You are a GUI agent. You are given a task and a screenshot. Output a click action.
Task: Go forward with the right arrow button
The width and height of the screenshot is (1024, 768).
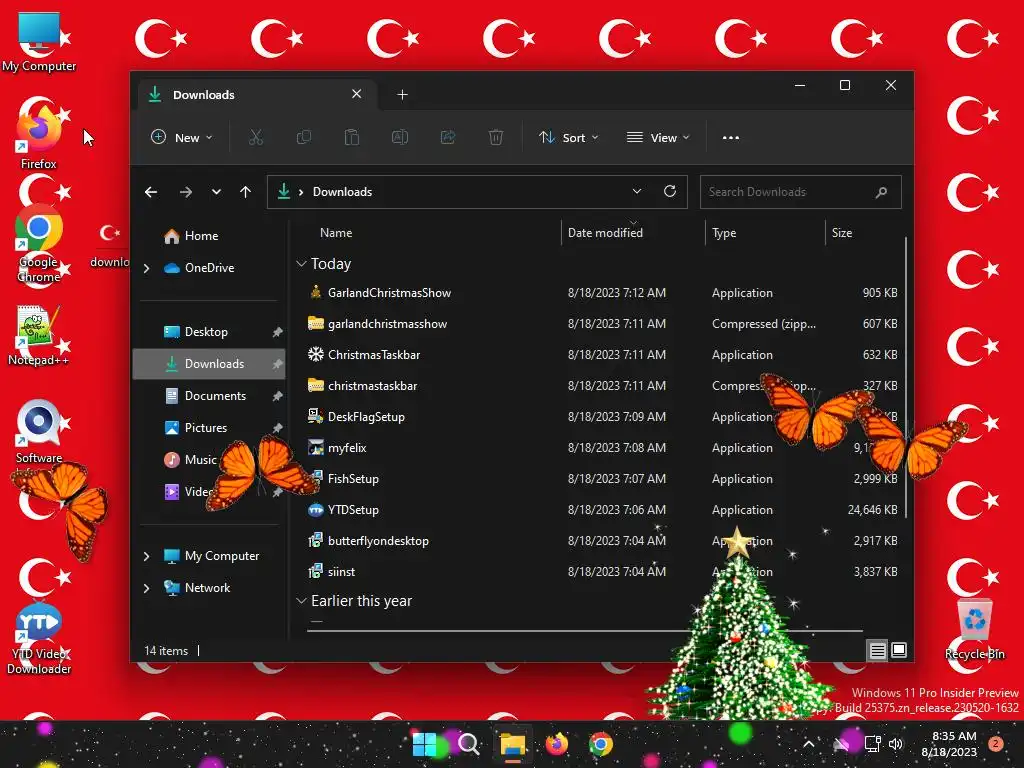185,192
